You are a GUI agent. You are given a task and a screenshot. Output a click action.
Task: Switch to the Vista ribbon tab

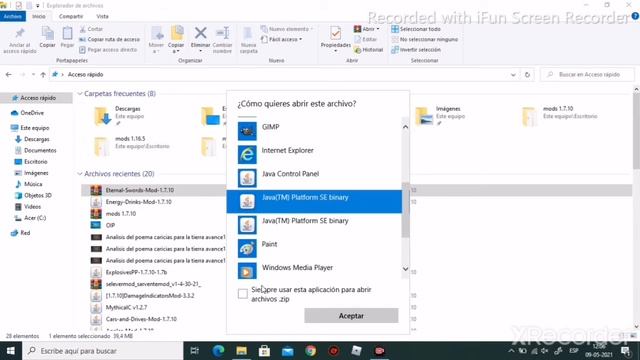[x=102, y=16]
